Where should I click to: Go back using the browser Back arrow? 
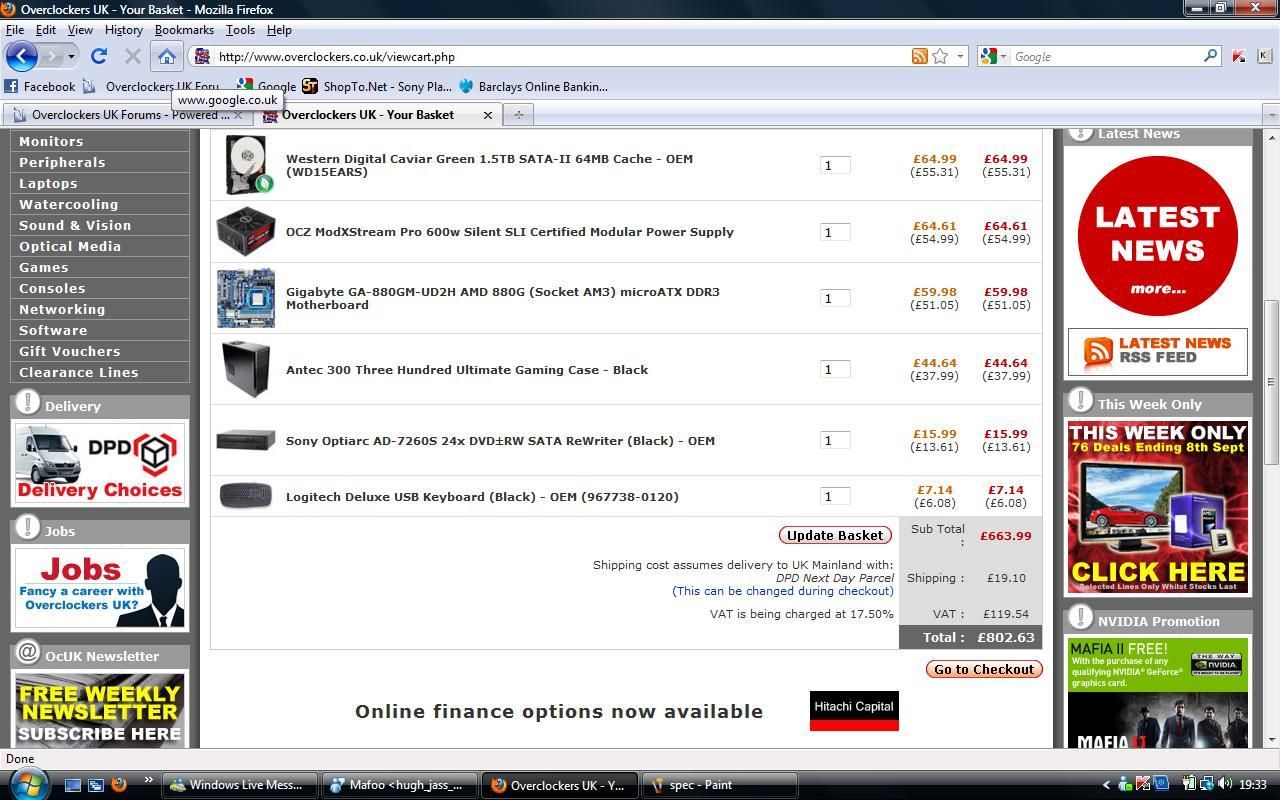pos(22,56)
